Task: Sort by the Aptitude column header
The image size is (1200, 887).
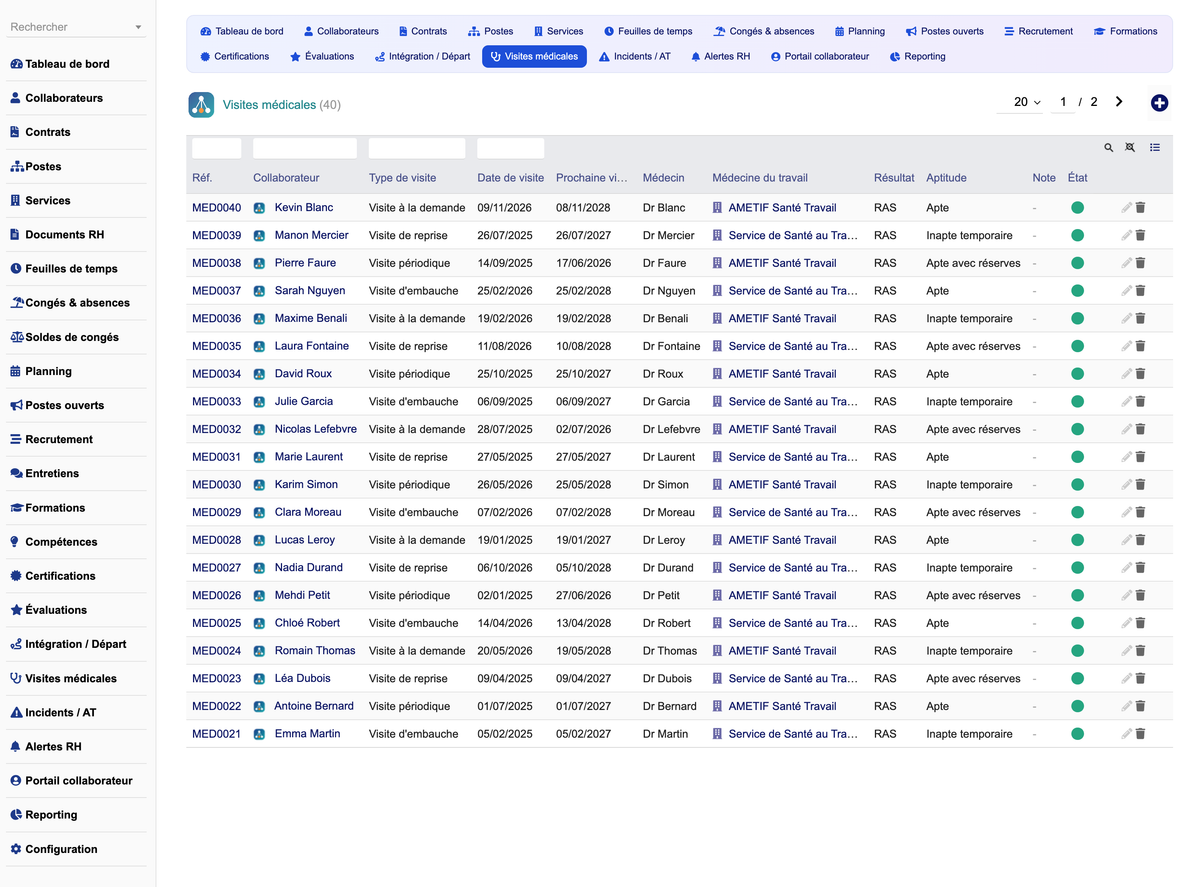Action: 946,178
